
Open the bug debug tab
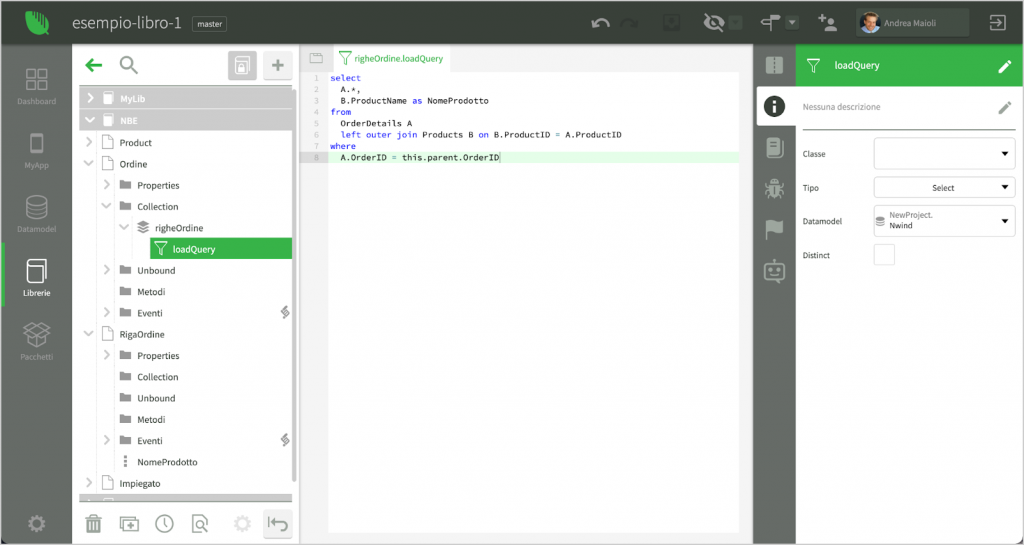[774, 189]
